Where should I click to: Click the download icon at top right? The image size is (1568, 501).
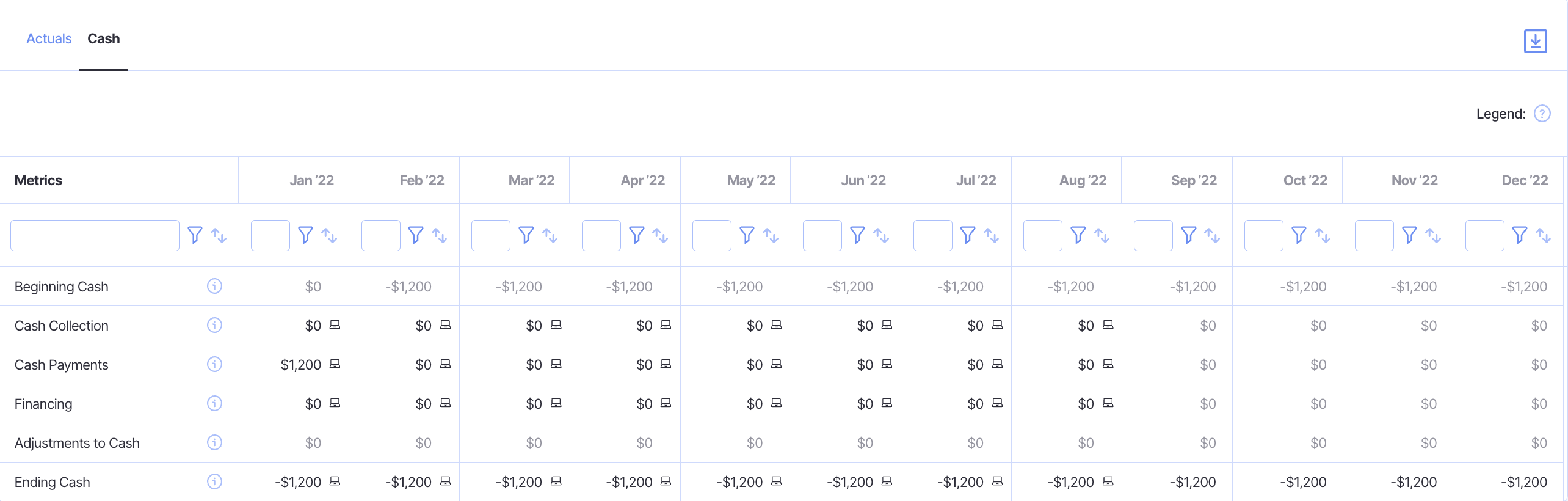point(1535,41)
